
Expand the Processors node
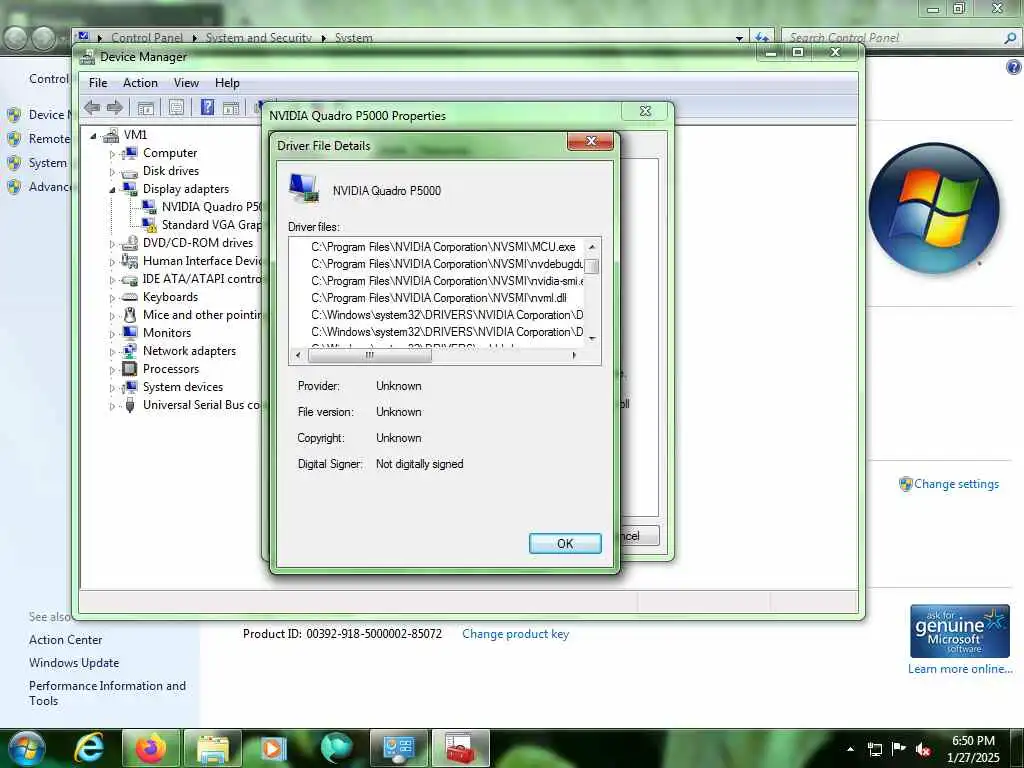pyautogui.click(x=112, y=370)
